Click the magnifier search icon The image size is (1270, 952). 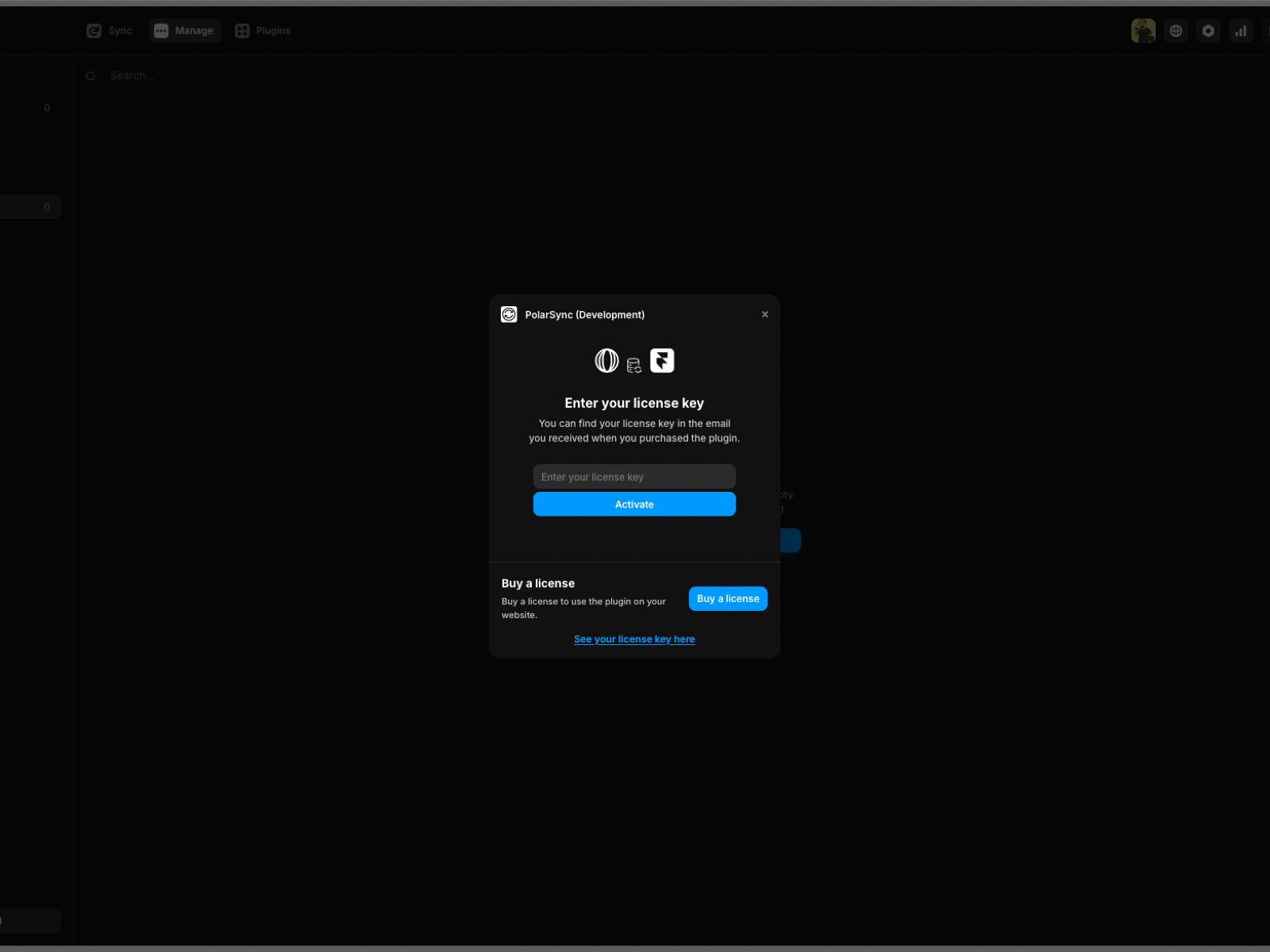[x=91, y=76]
